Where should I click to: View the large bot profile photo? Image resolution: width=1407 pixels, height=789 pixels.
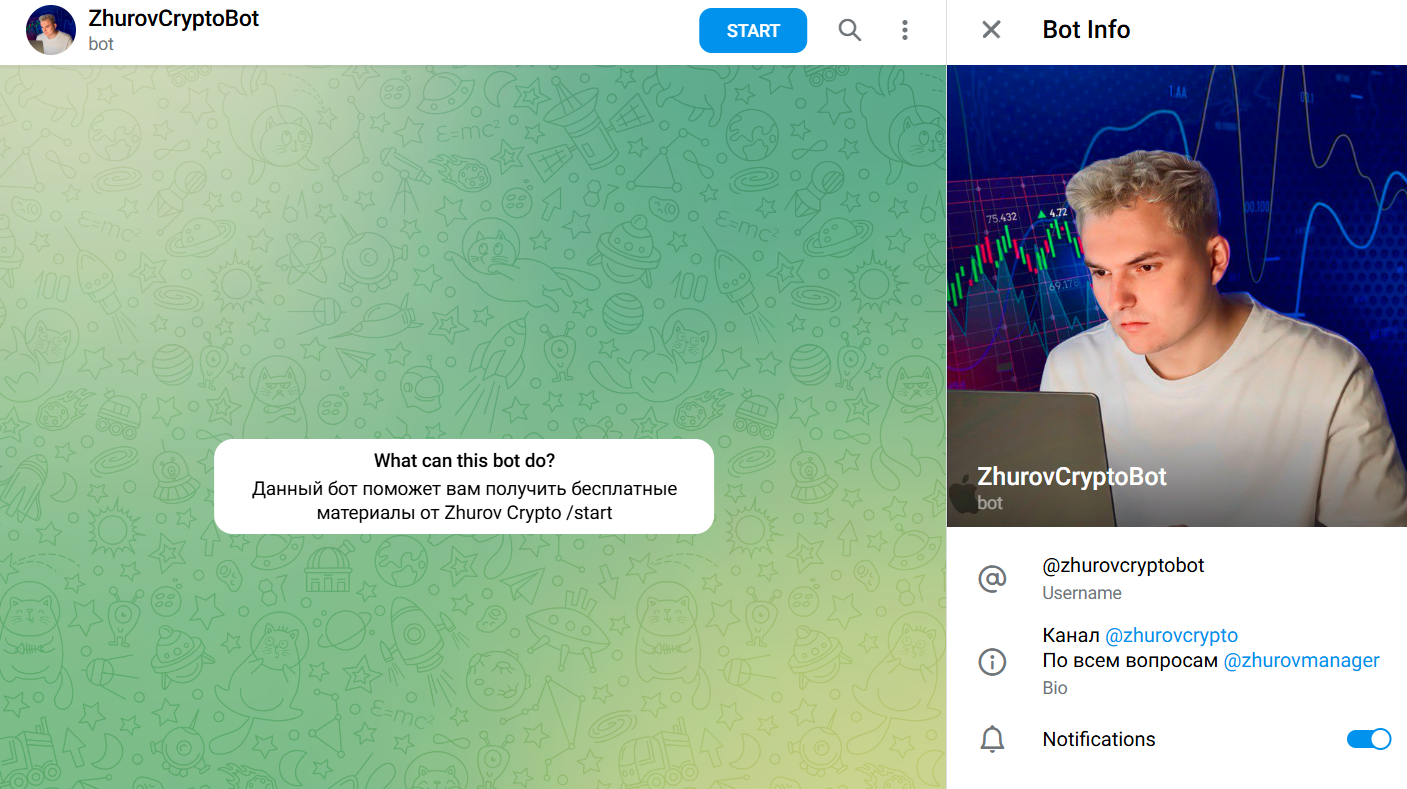pyautogui.click(x=1177, y=296)
